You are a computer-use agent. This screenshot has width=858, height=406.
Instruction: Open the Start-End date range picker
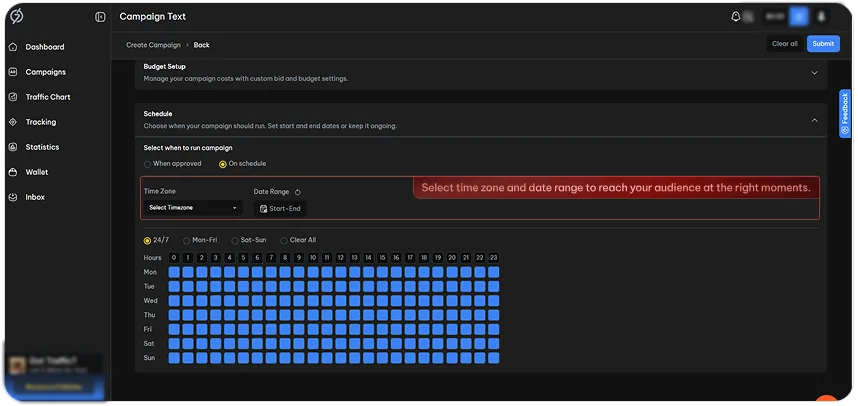[280, 208]
